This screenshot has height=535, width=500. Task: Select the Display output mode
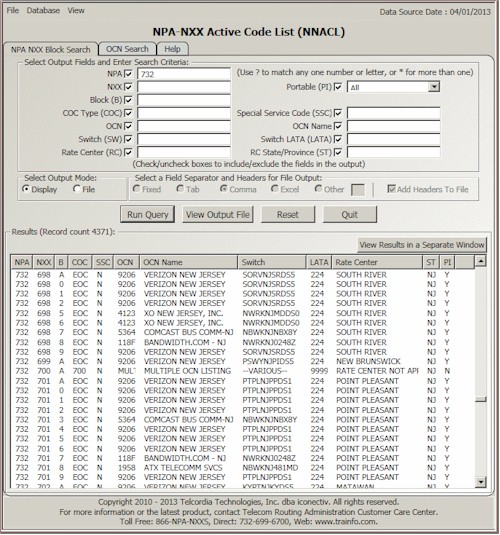click(26, 189)
